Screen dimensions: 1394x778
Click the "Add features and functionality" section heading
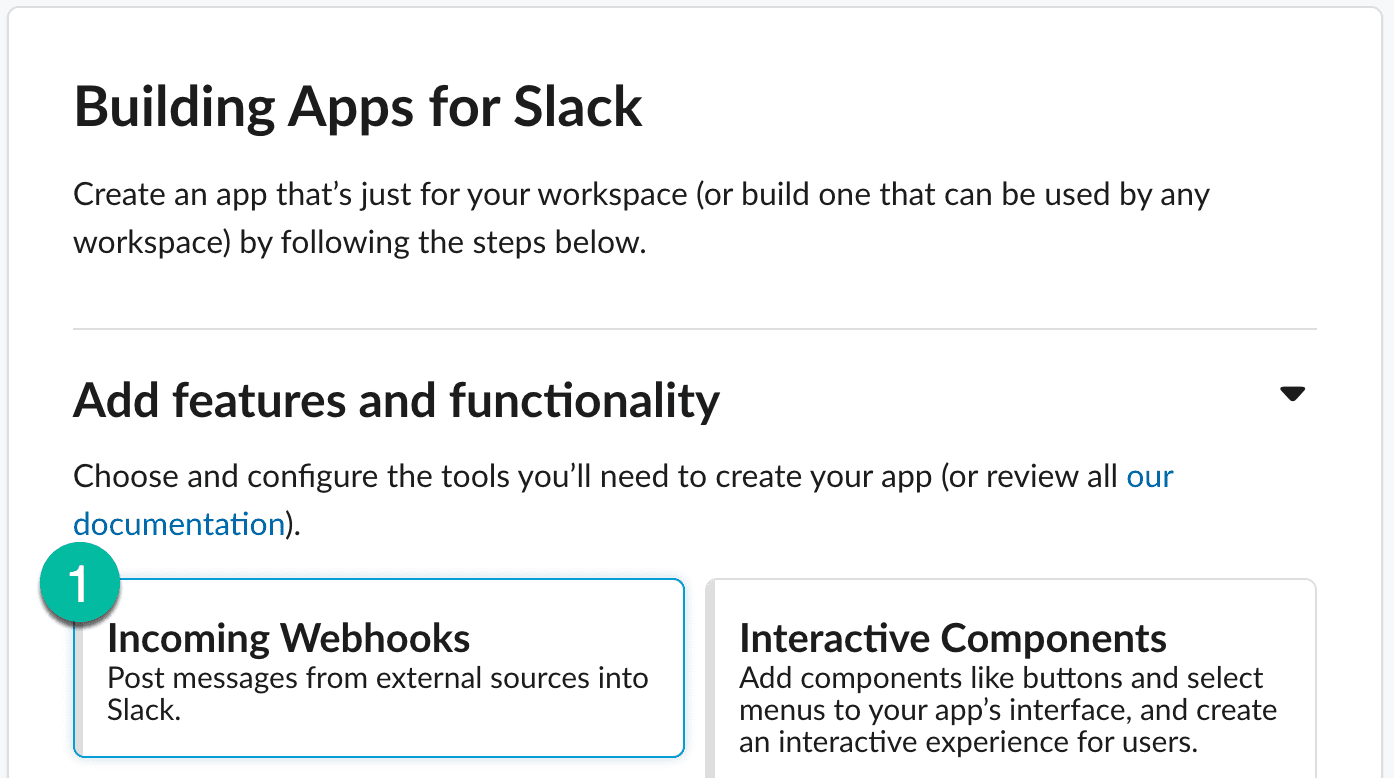pos(396,401)
